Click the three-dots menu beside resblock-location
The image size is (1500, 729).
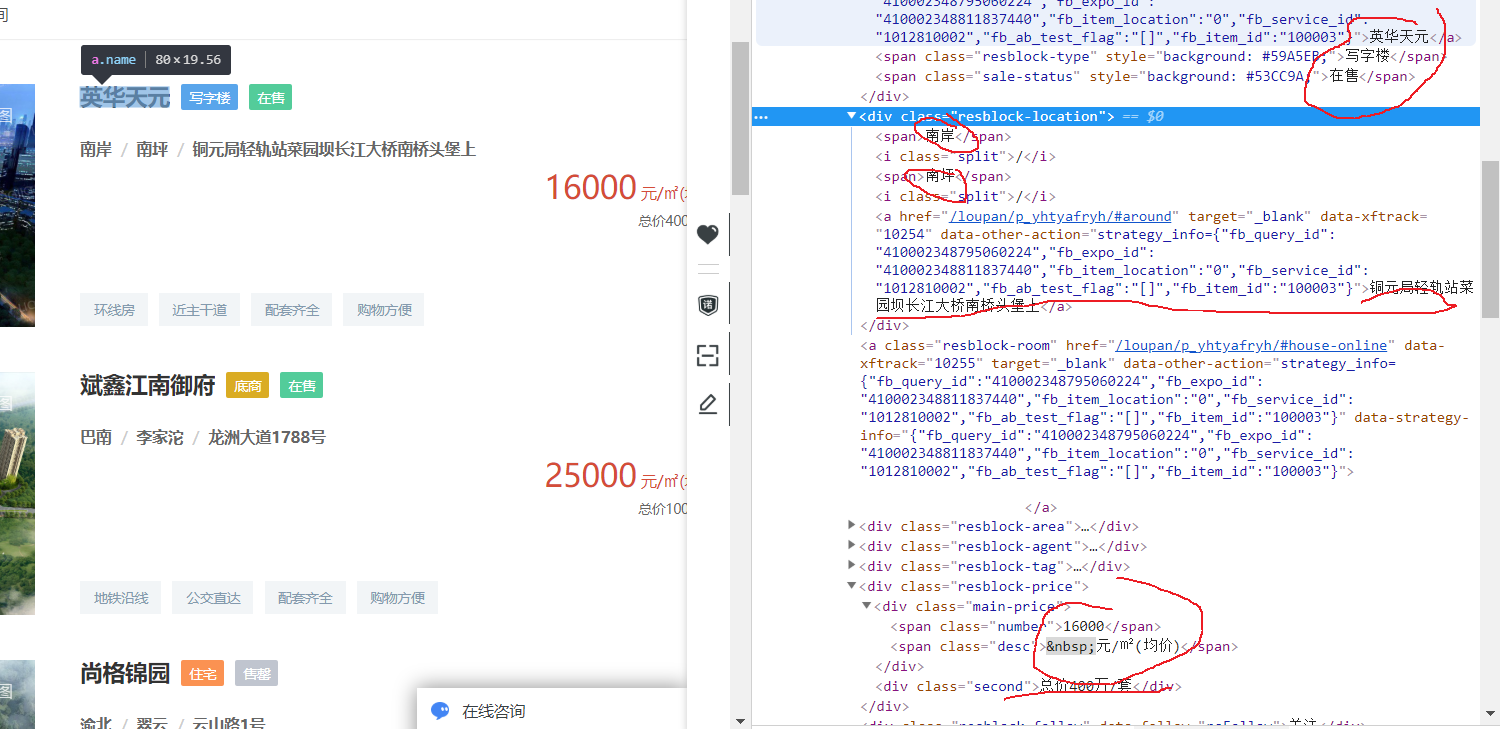(x=761, y=117)
